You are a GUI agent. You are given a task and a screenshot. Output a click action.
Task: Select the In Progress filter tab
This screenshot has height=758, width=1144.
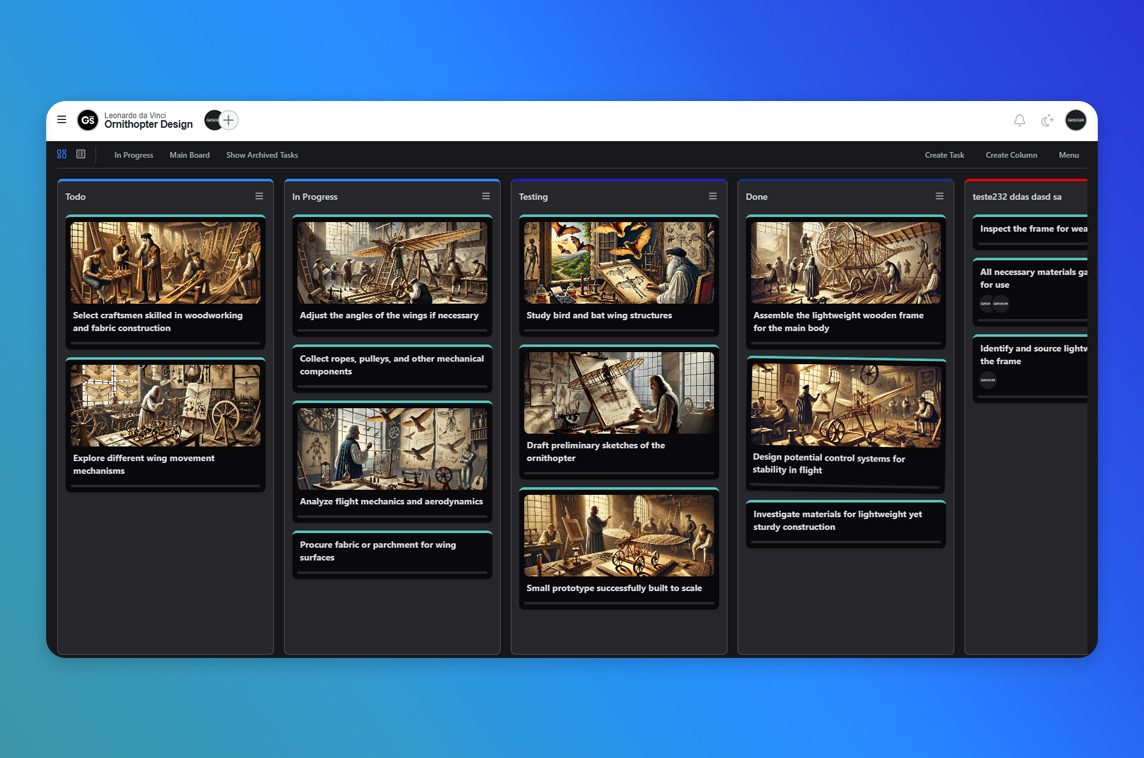click(x=133, y=156)
